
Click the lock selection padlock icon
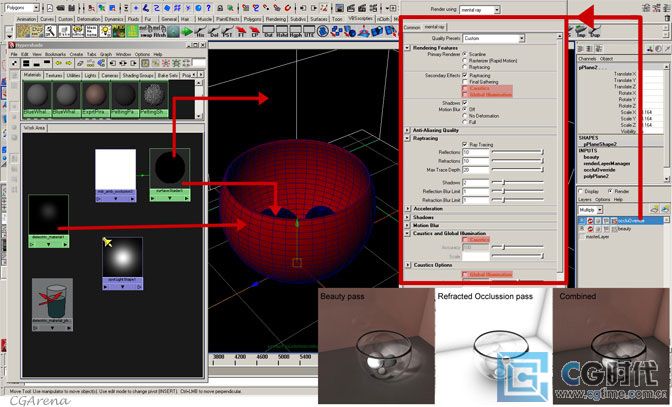coord(220,8)
